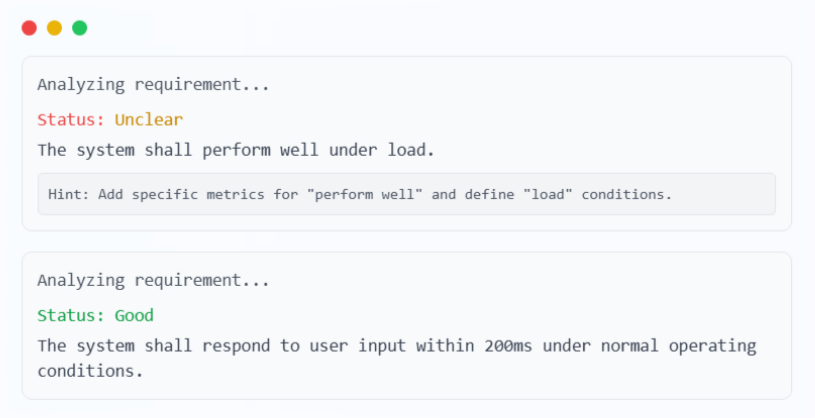The height and width of the screenshot is (418, 815).
Task: Click the second "Analyzing requirement..." line
Action: point(153,281)
